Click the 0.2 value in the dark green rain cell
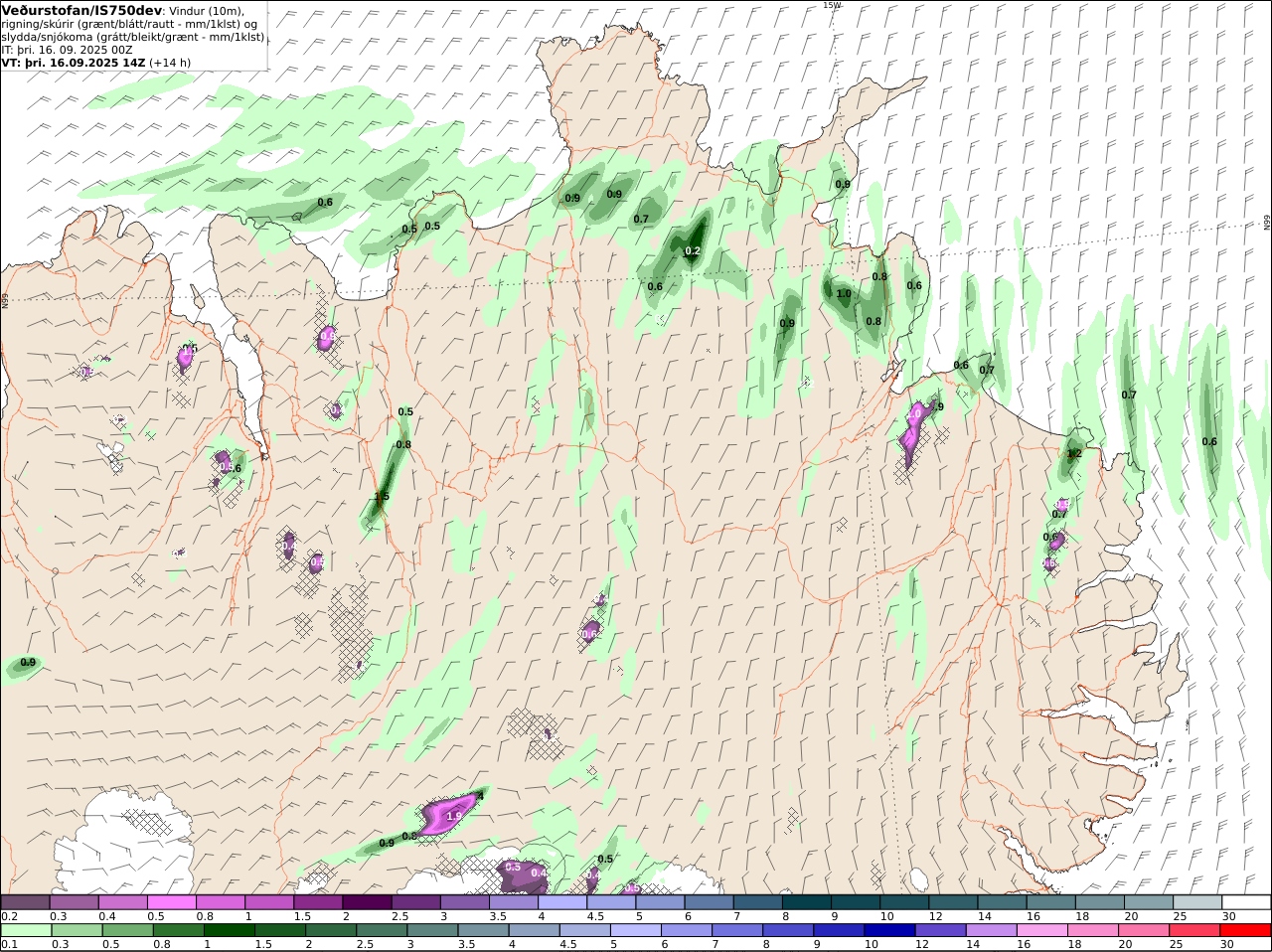Screen dimensions: 1272x952 tap(693, 251)
